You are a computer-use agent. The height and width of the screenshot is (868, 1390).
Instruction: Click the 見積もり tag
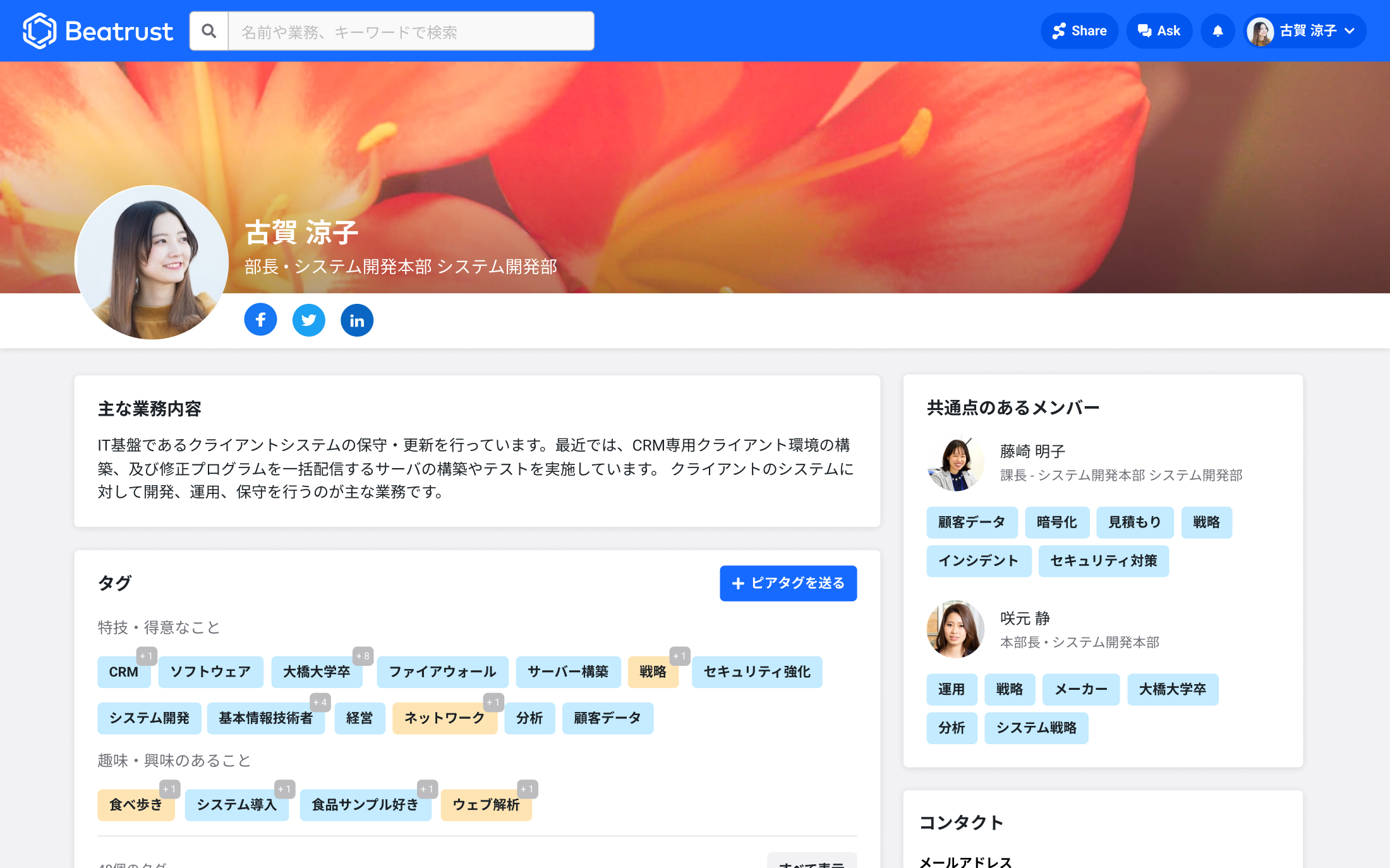[1135, 522]
